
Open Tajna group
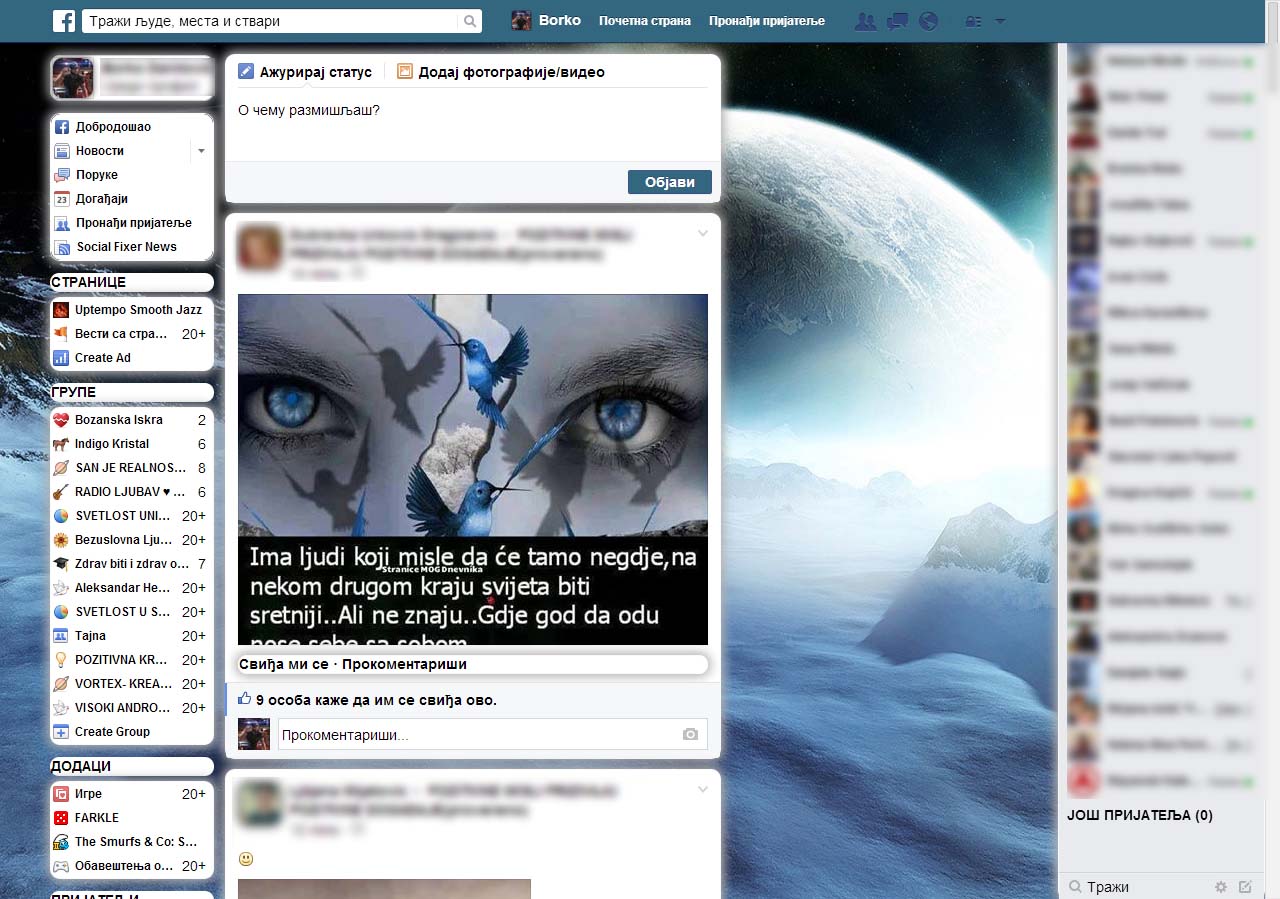[131, 636]
